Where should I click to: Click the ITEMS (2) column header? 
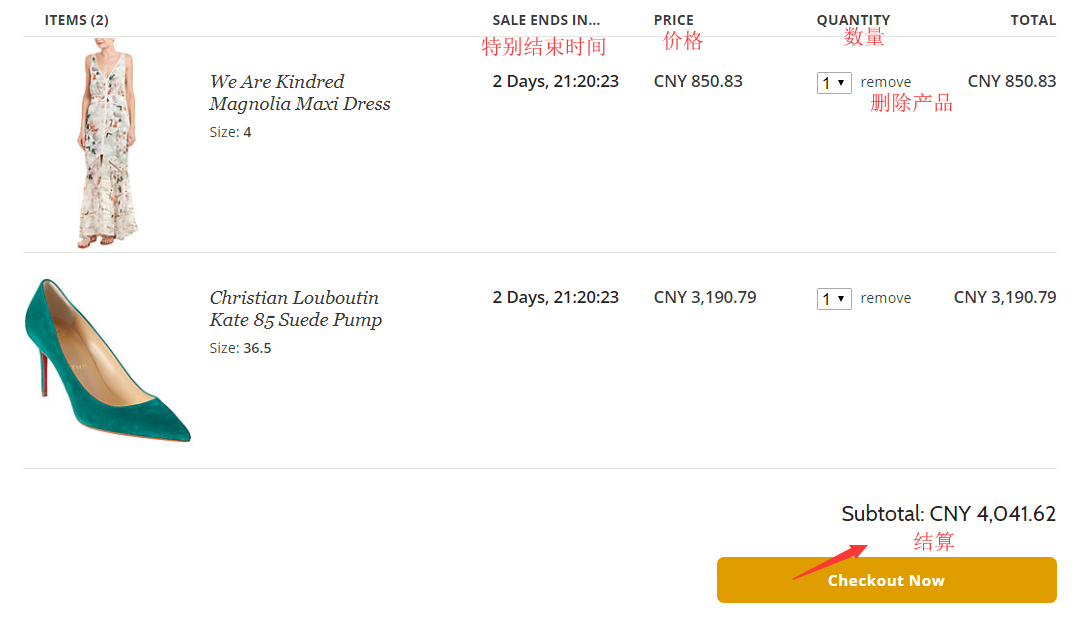77,20
